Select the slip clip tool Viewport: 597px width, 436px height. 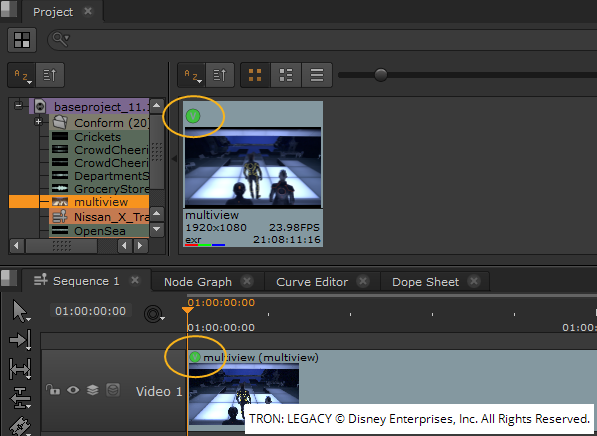point(20,369)
